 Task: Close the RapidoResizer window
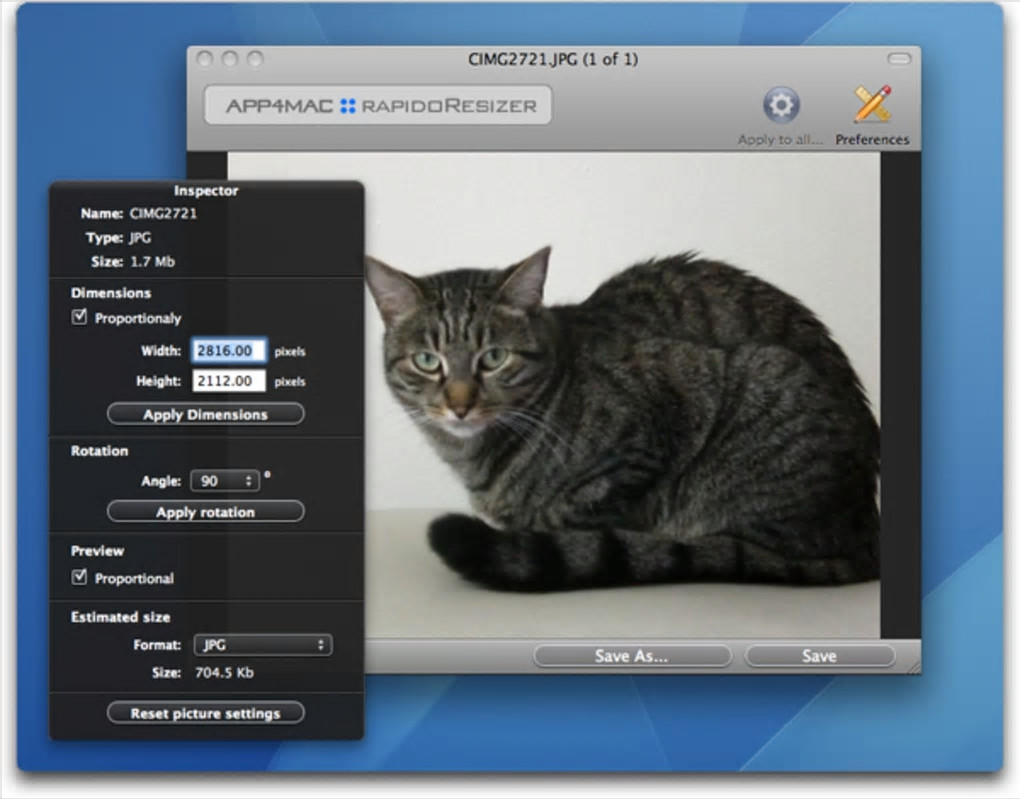click(x=205, y=59)
